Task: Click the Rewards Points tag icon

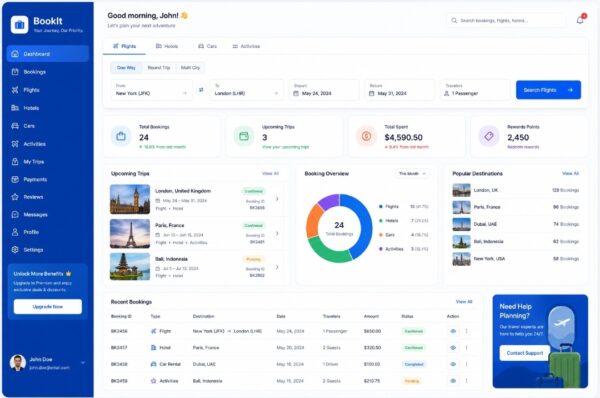Action: click(489, 136)
